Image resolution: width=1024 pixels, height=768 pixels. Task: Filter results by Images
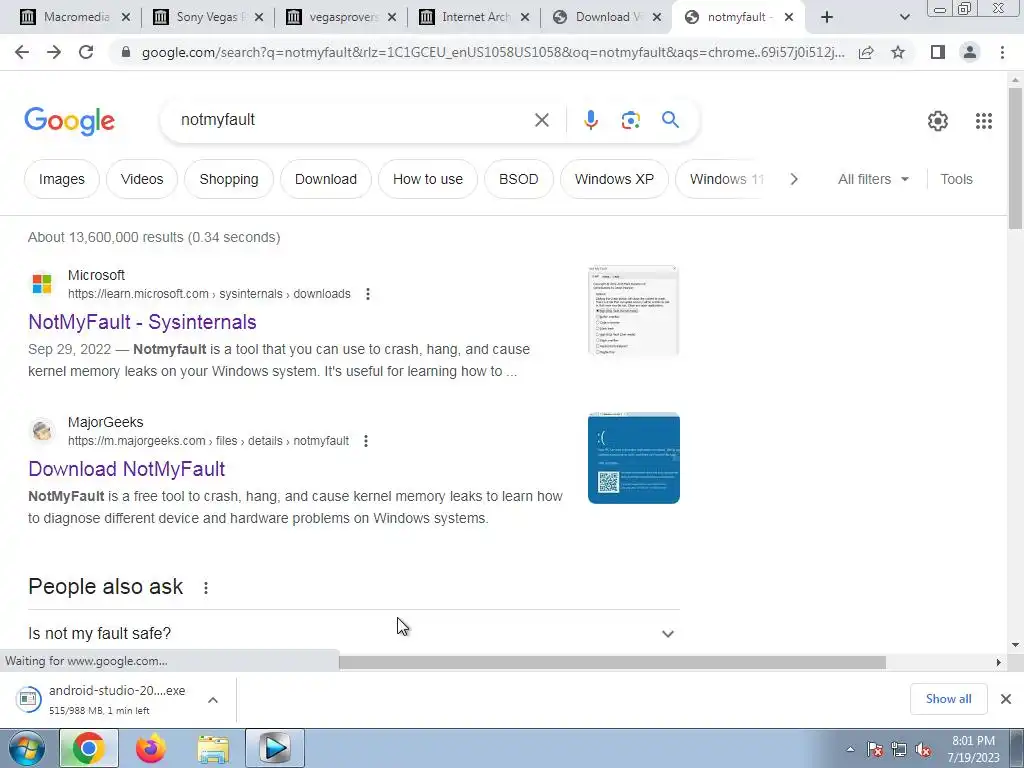pyautogui.click(x=61, y=179)
